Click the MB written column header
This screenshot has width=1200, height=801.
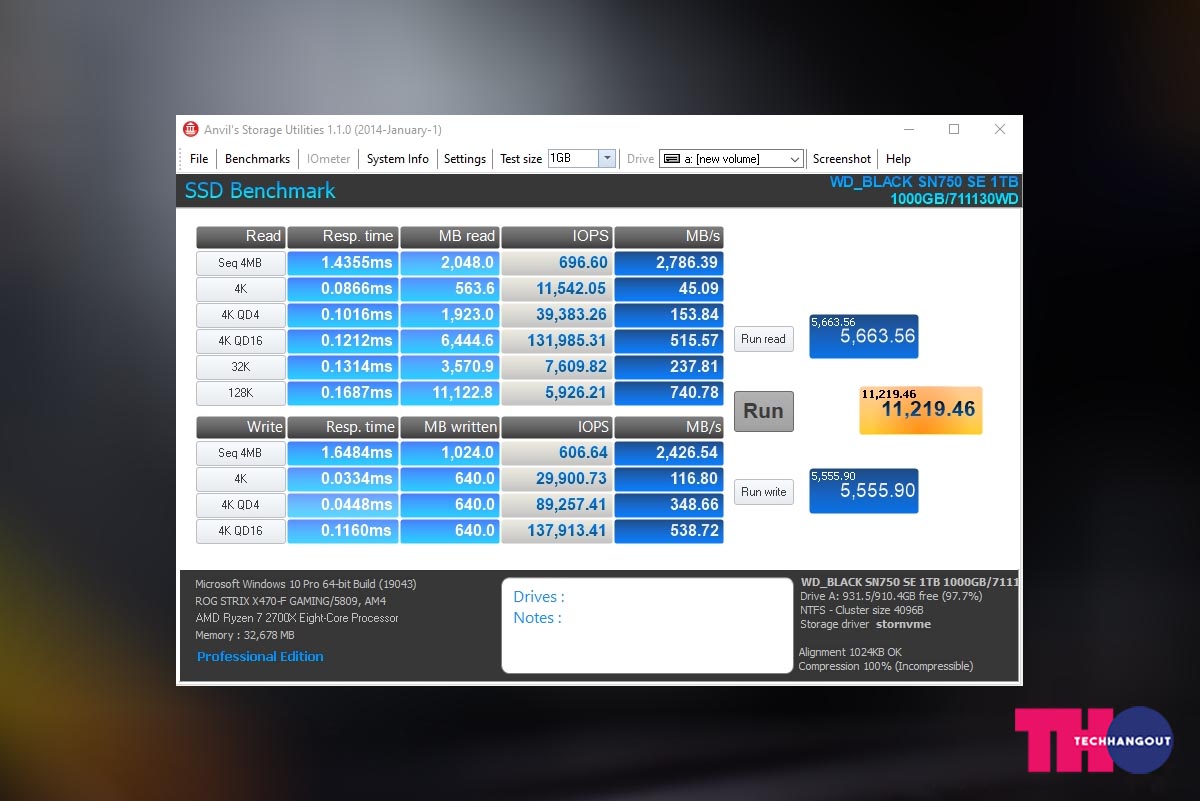(x=450, y=427)
